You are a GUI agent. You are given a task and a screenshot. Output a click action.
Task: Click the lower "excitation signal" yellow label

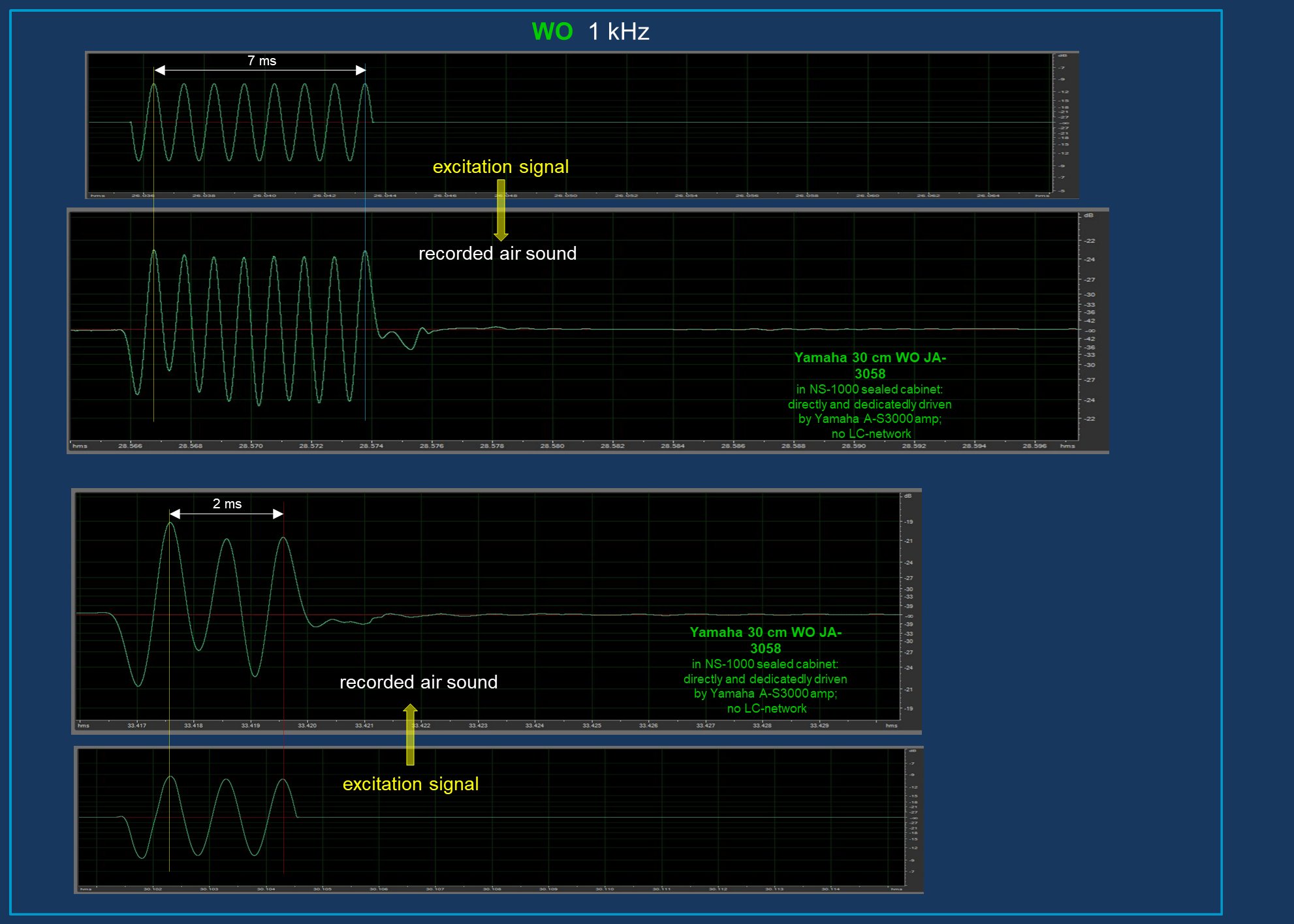click(411, 784)
